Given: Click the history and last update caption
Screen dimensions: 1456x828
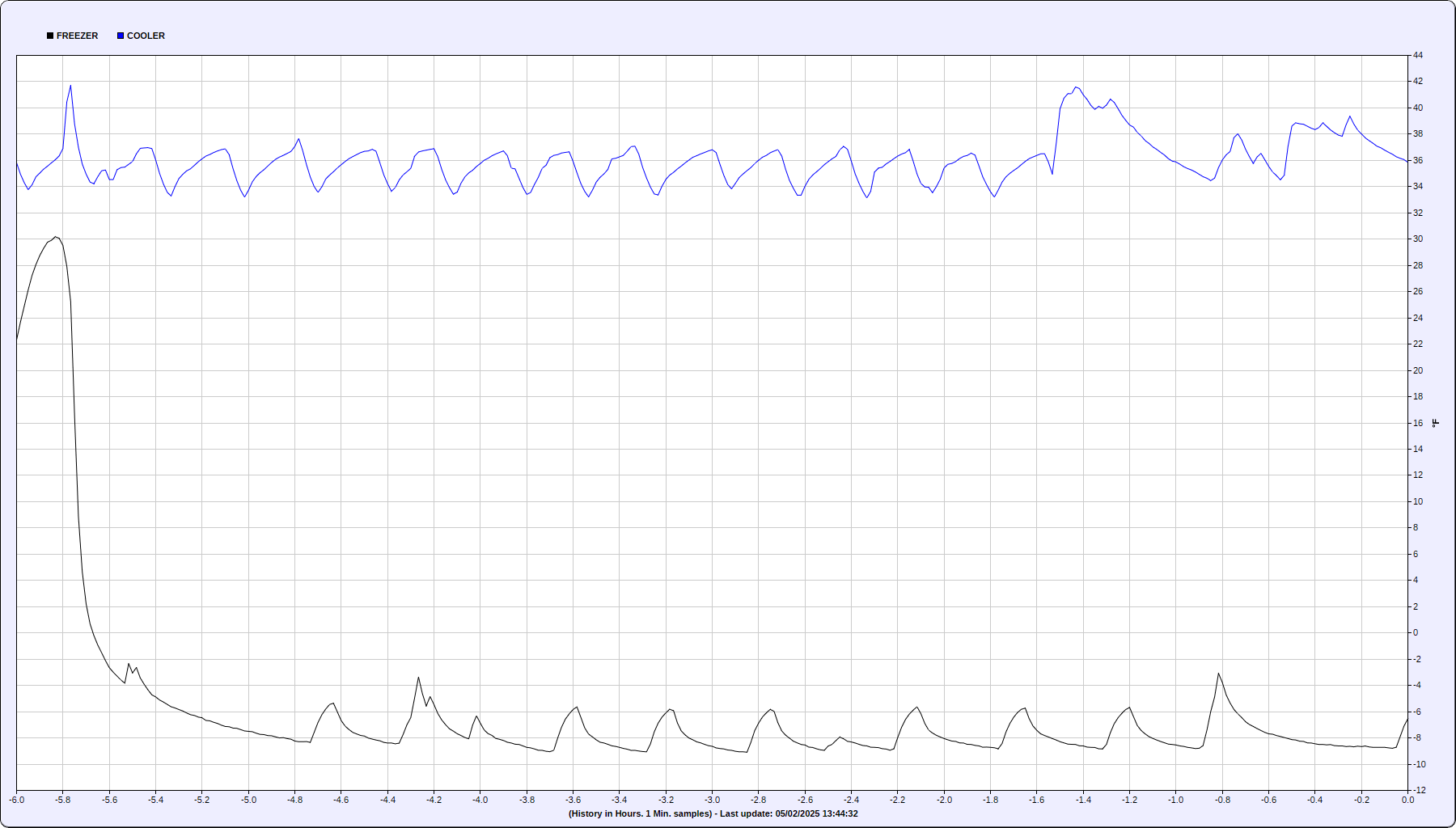Looking at the screenshot, I should [x=713, y=813].
